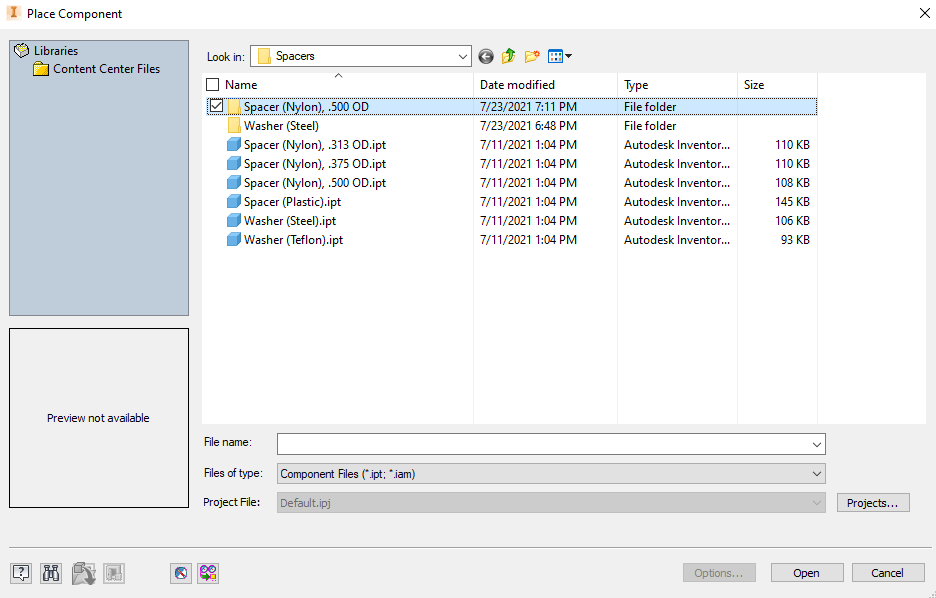Viewport: 936px width, 598px height.
Task: Sort by Name column header
Action: tap(241, 85)
